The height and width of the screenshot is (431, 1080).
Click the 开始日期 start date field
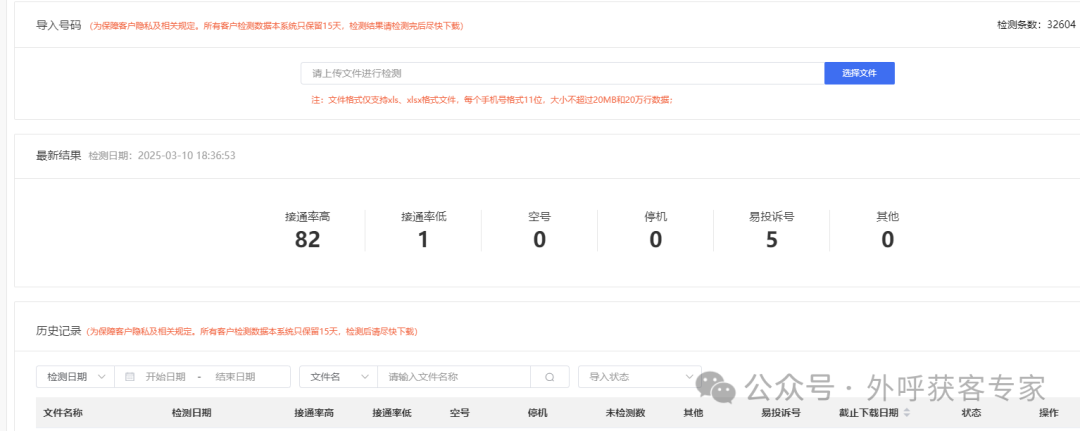pyautogui.click(x=165, y=377)
